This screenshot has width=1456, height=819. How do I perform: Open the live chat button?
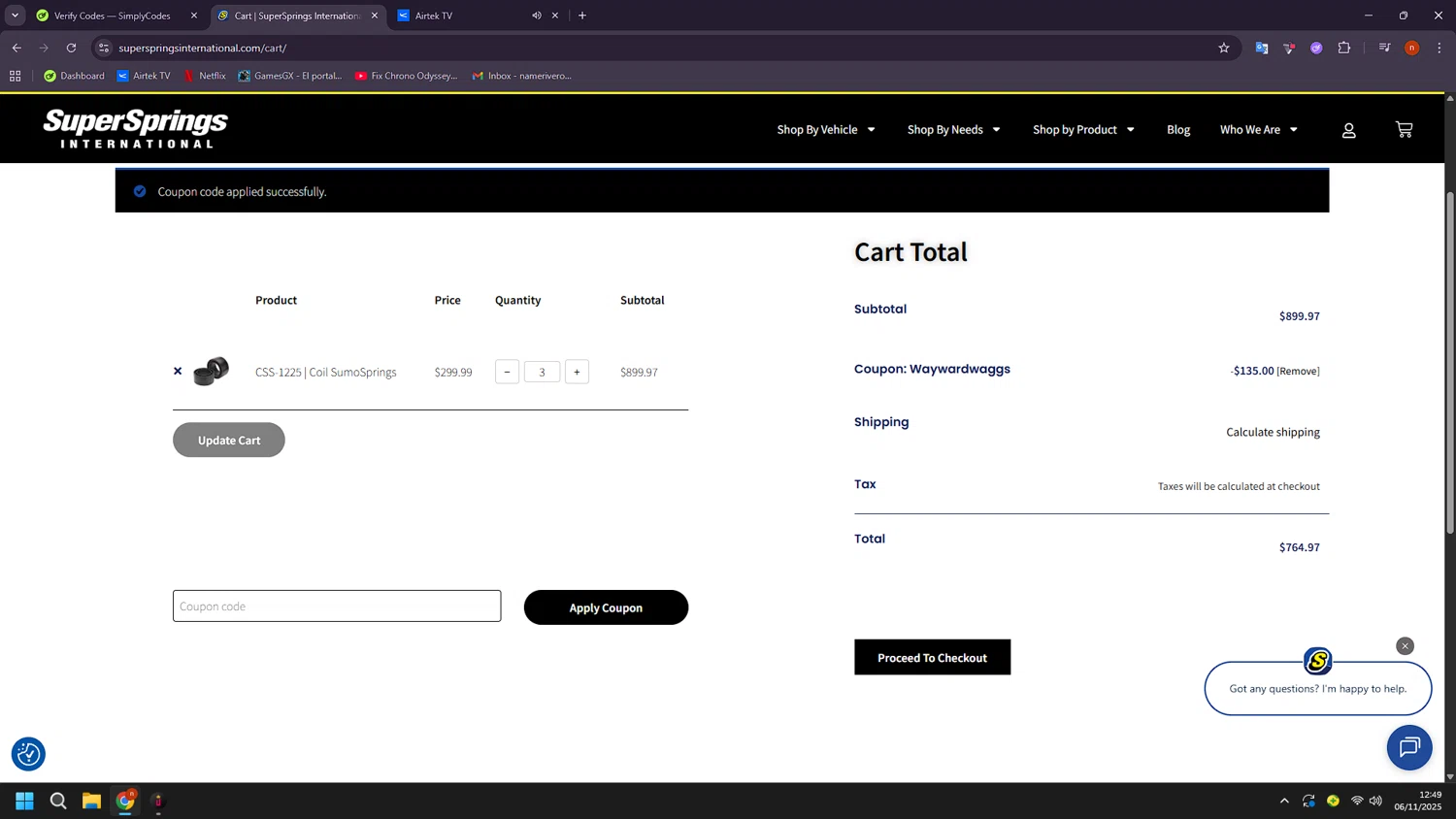[1409, 747]
